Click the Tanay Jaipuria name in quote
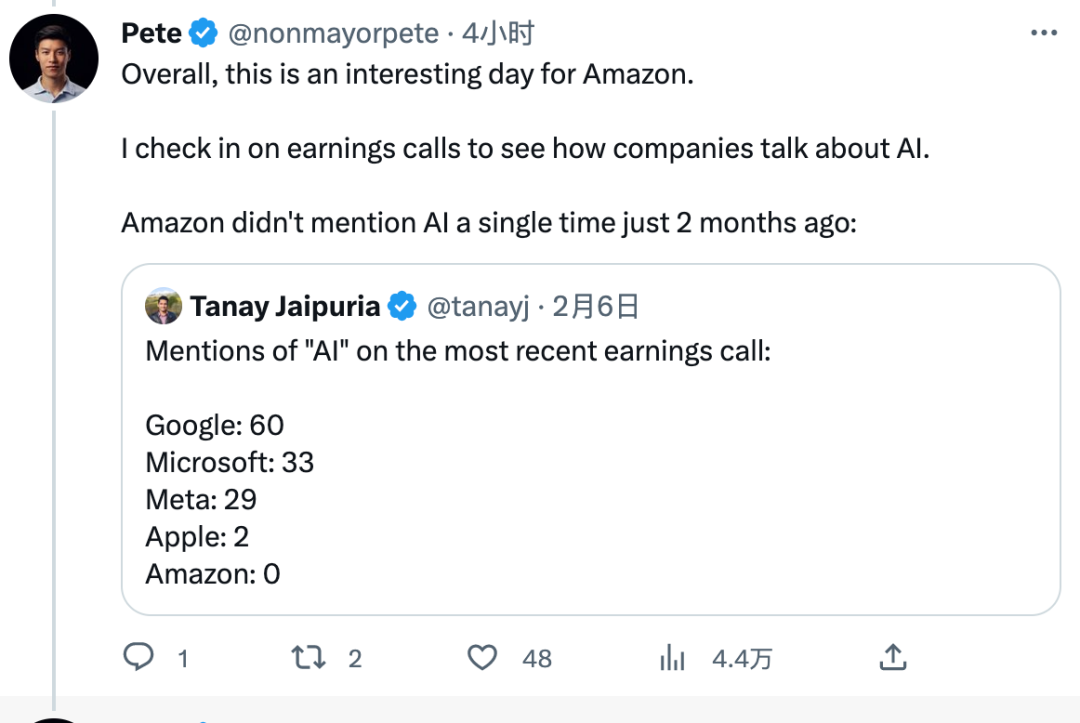The image size is (1080, 723). coord(285,307)
